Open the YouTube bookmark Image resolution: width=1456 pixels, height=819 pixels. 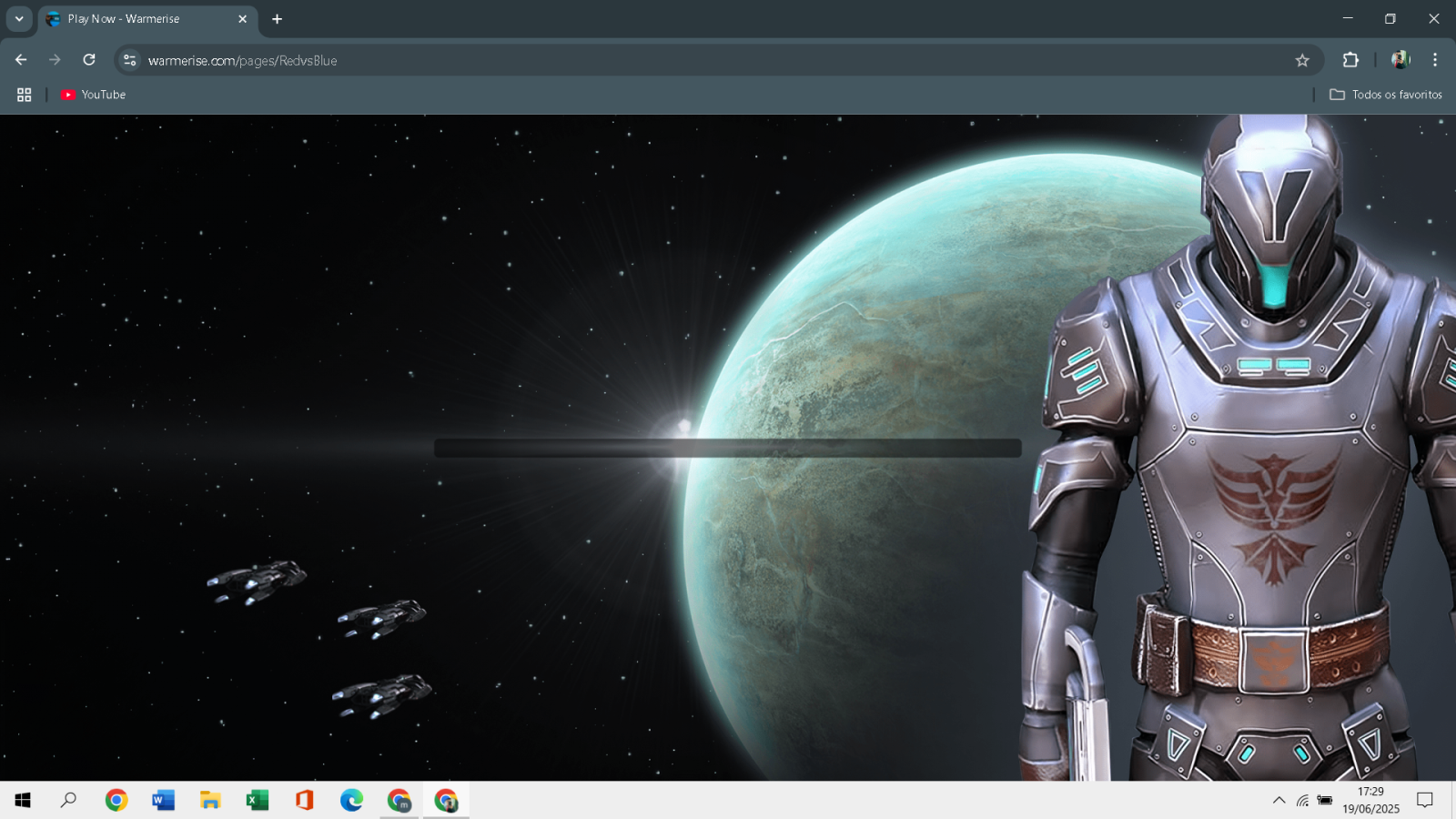[94, 95]
